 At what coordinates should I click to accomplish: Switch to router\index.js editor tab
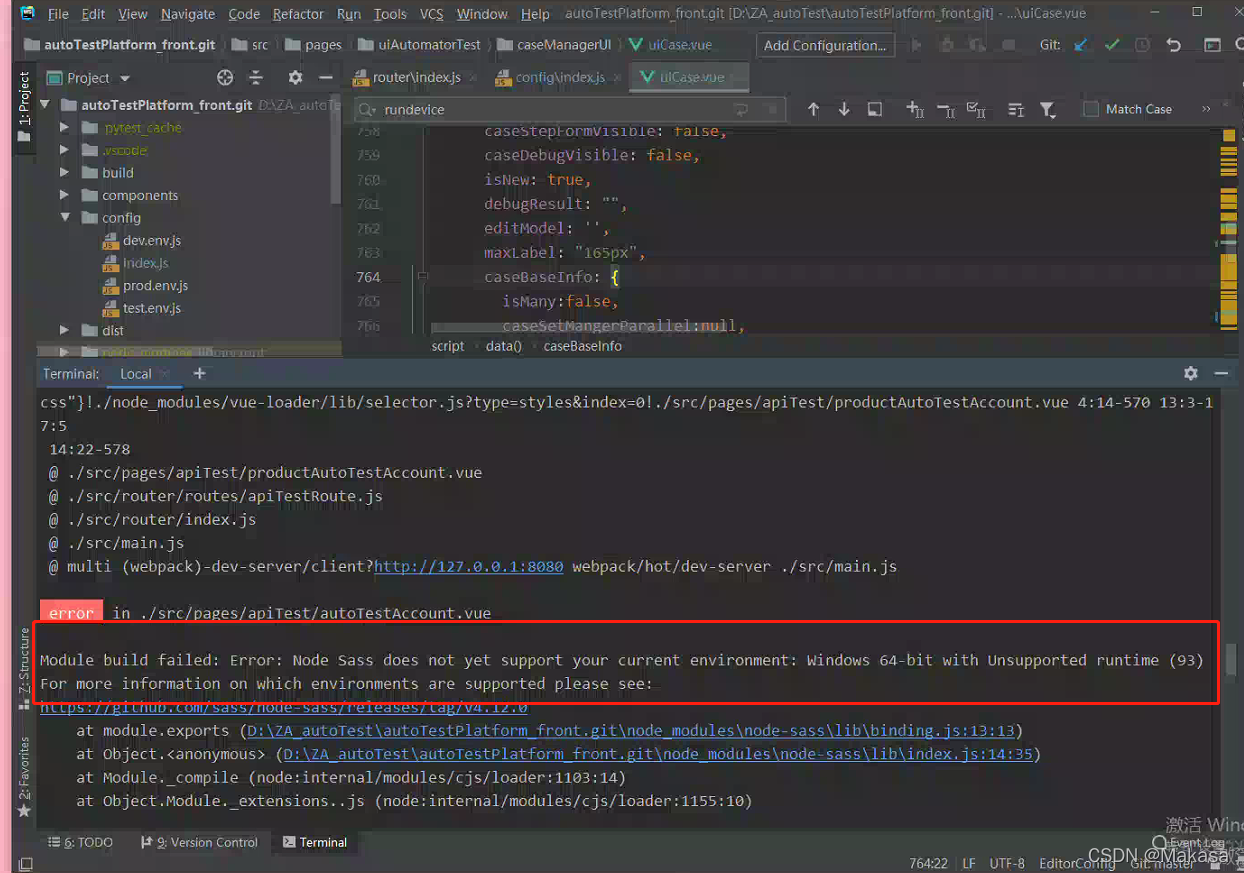(x=415, y=78)
